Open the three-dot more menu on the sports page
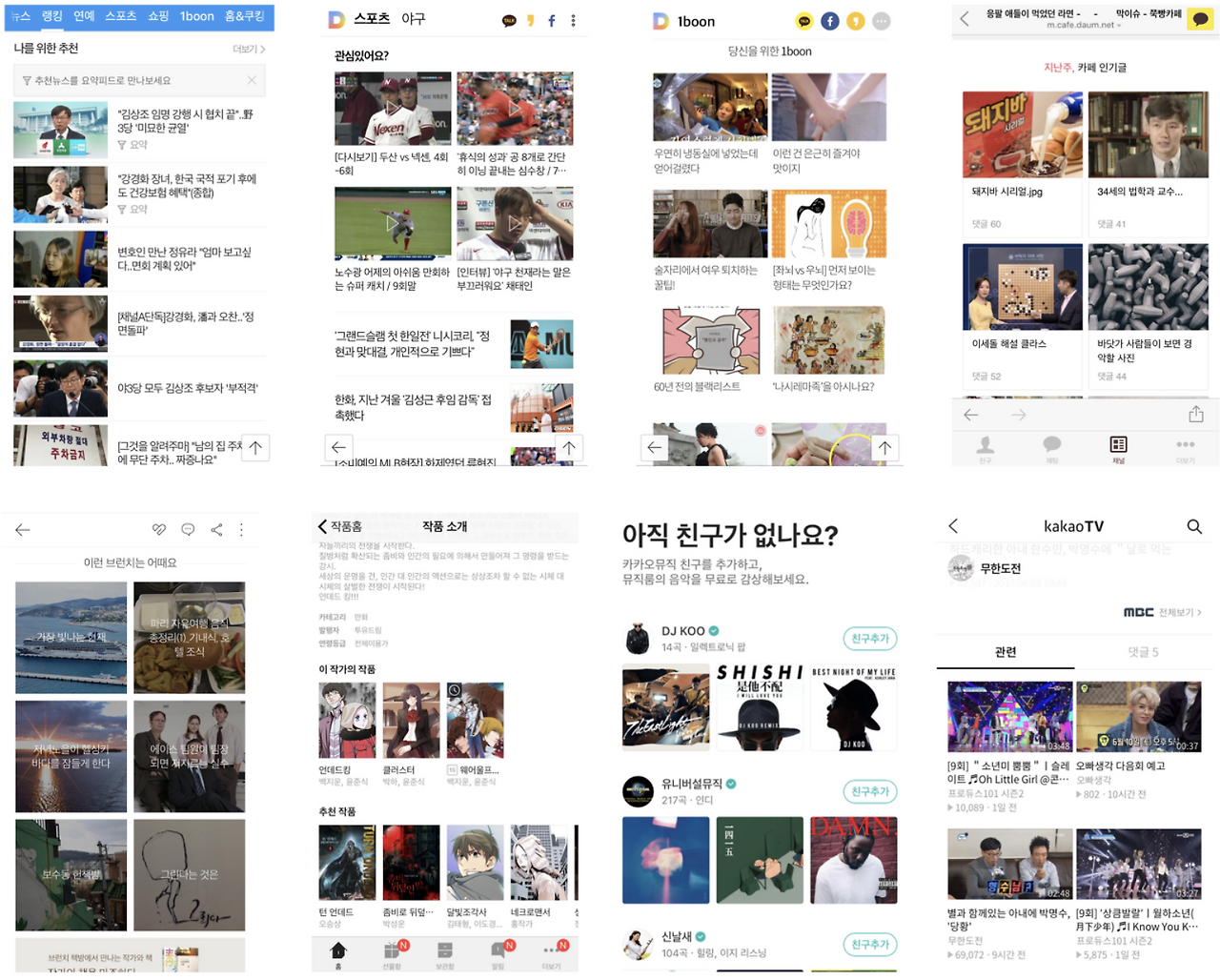Screen dimensions: 1220x980 pos(573,20)
